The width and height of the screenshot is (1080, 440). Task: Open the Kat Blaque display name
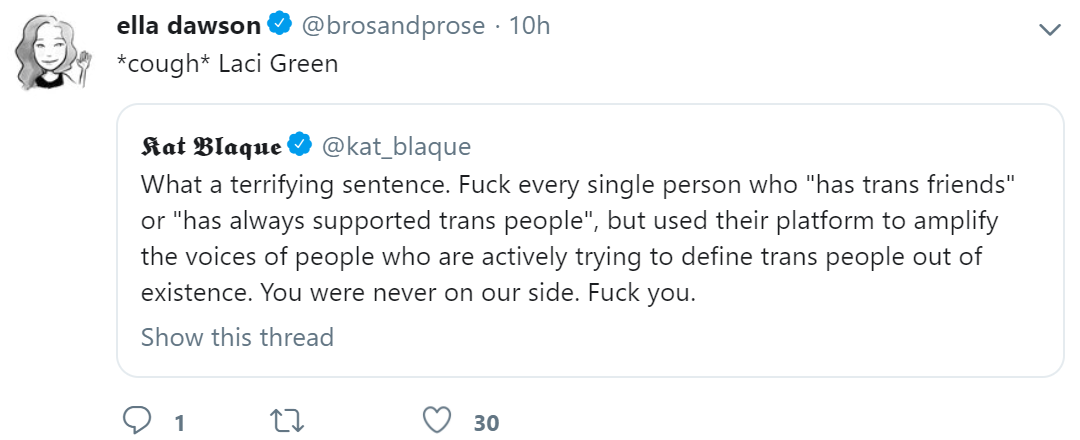coord(211,147)
